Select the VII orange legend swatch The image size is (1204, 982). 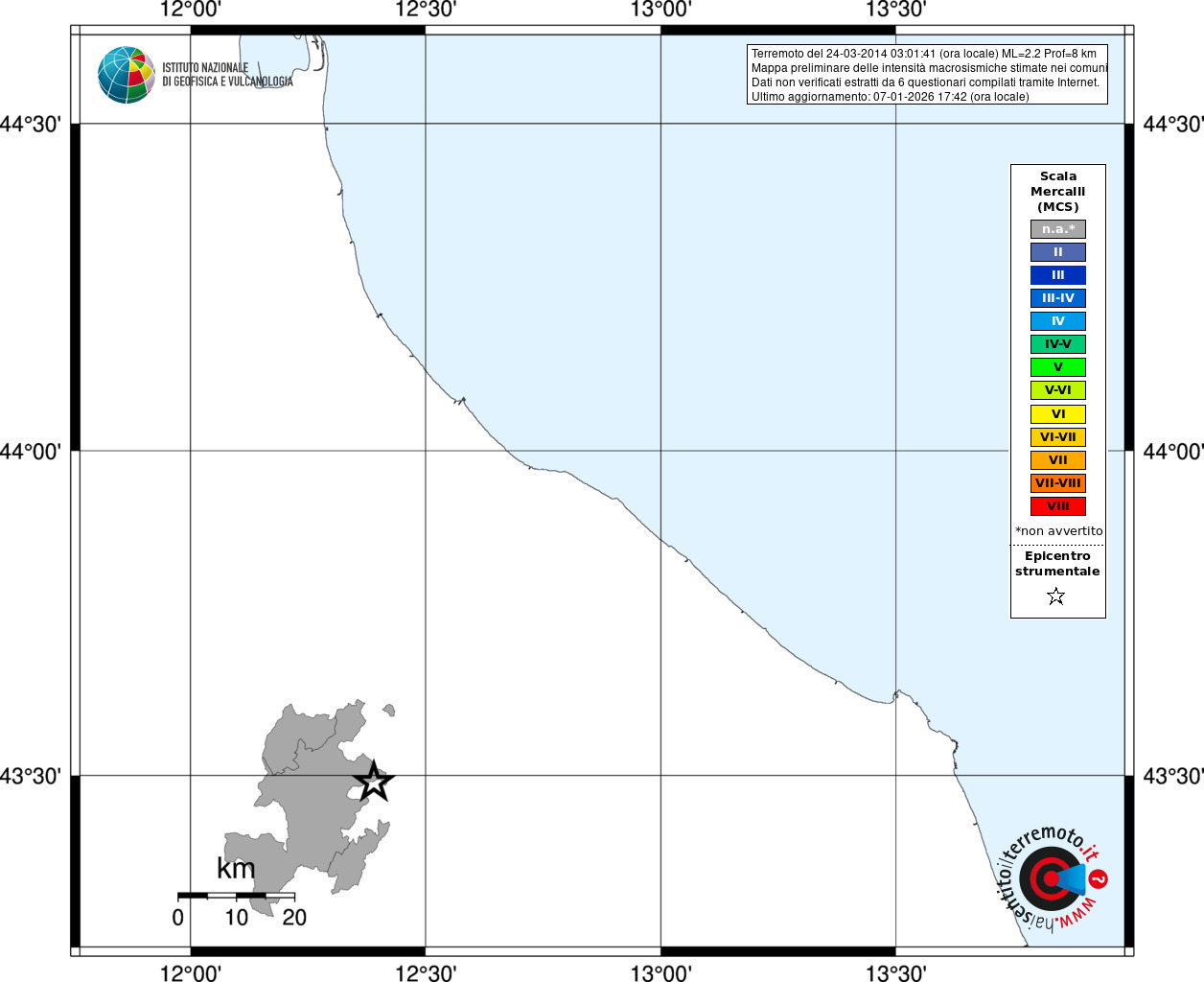click(1058, 460)
